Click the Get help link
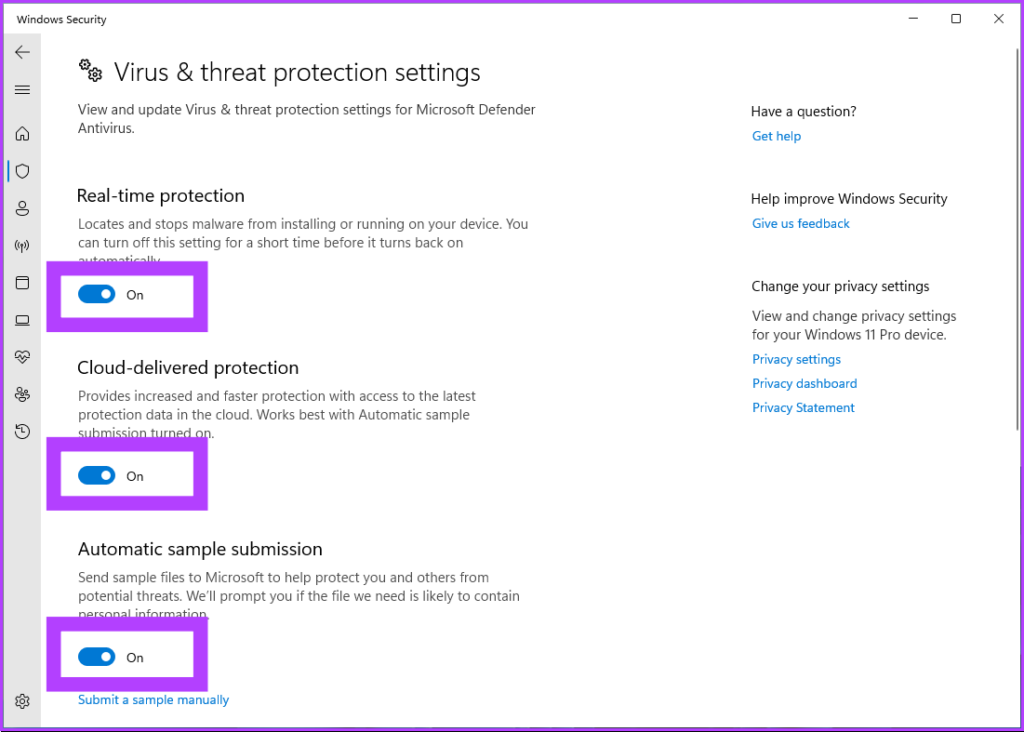This screenshot has height=732, width=1024. click(x=776, y=136)
